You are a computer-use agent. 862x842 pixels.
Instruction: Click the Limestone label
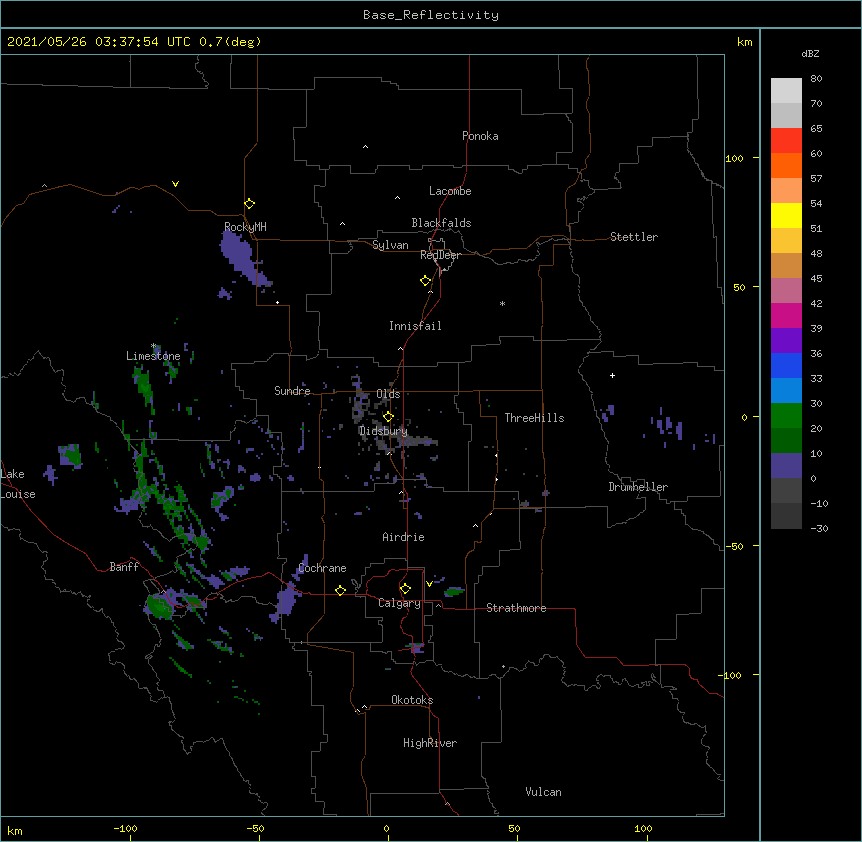pos(153,356)
